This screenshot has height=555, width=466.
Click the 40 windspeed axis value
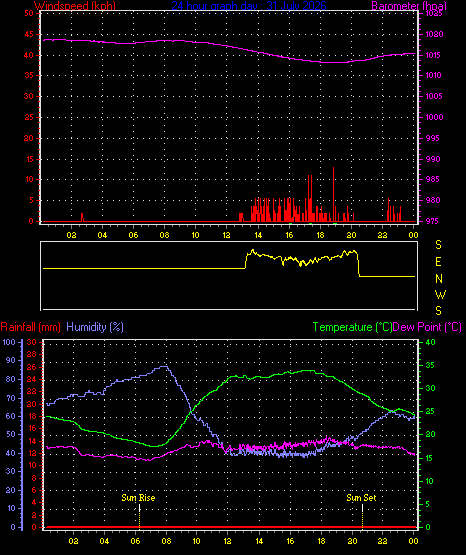[29, 55]
